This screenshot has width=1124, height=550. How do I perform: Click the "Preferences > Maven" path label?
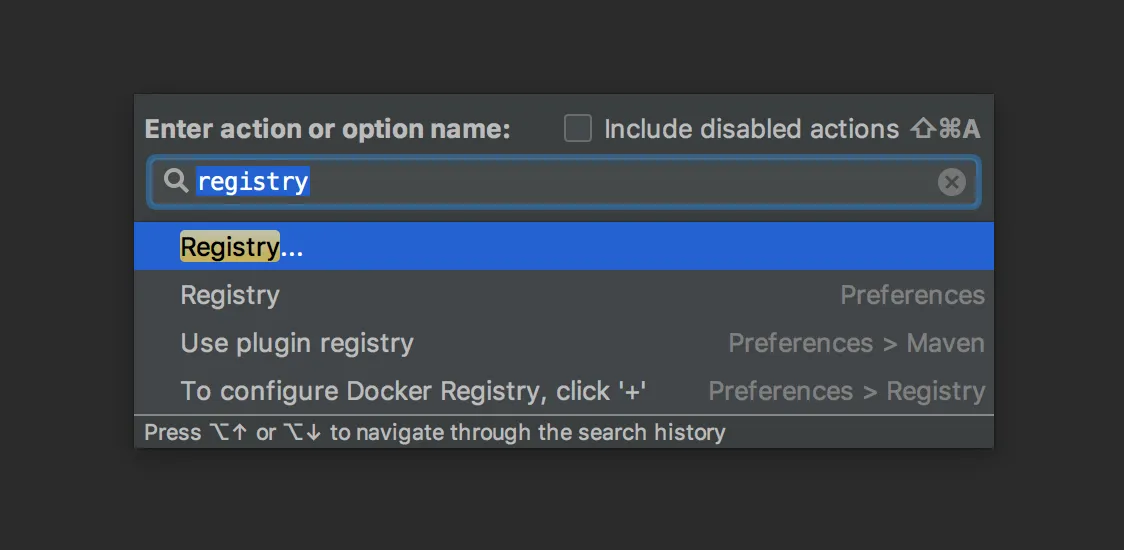click(857, 343)
